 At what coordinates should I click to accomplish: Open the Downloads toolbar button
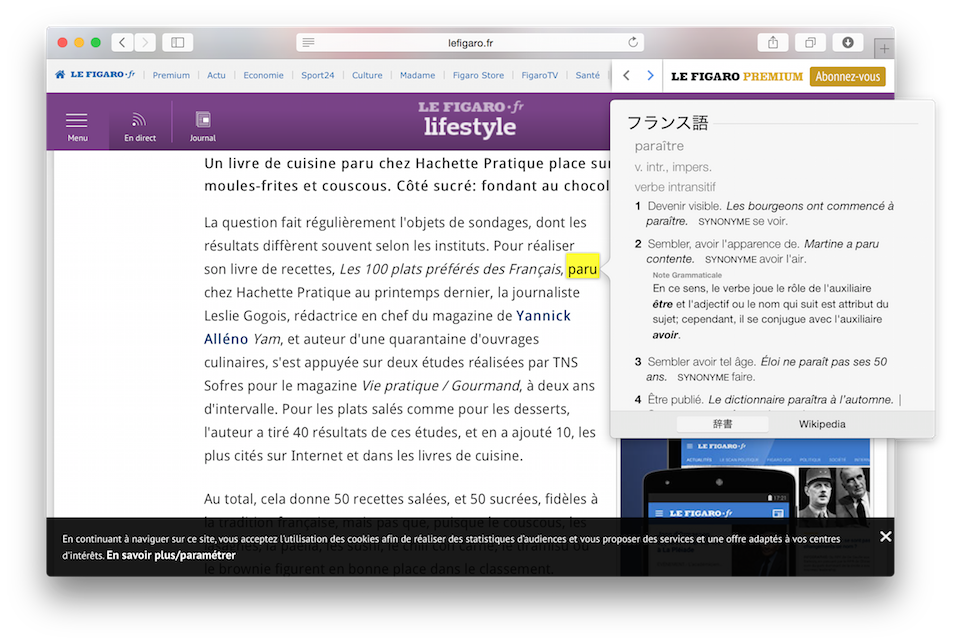(847, 42)
